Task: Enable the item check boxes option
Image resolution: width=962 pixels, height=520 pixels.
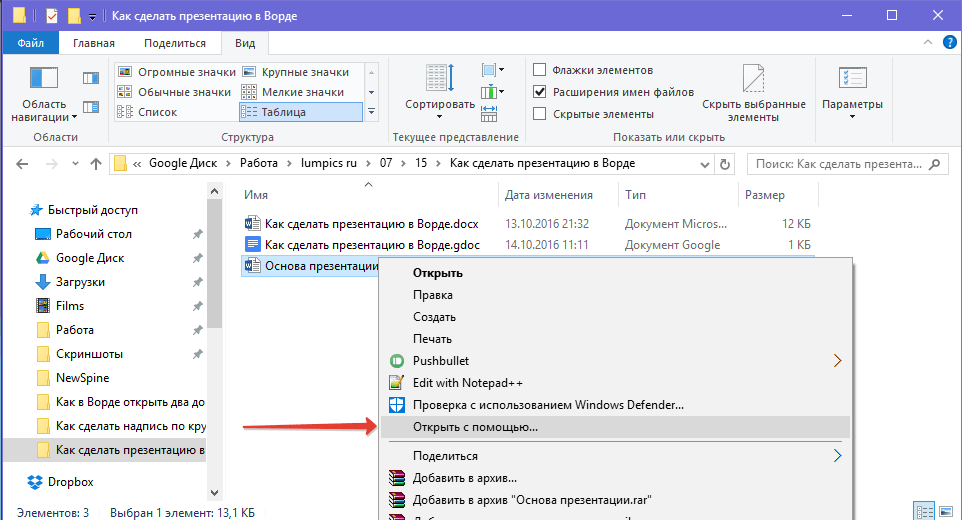Action: 540,70
